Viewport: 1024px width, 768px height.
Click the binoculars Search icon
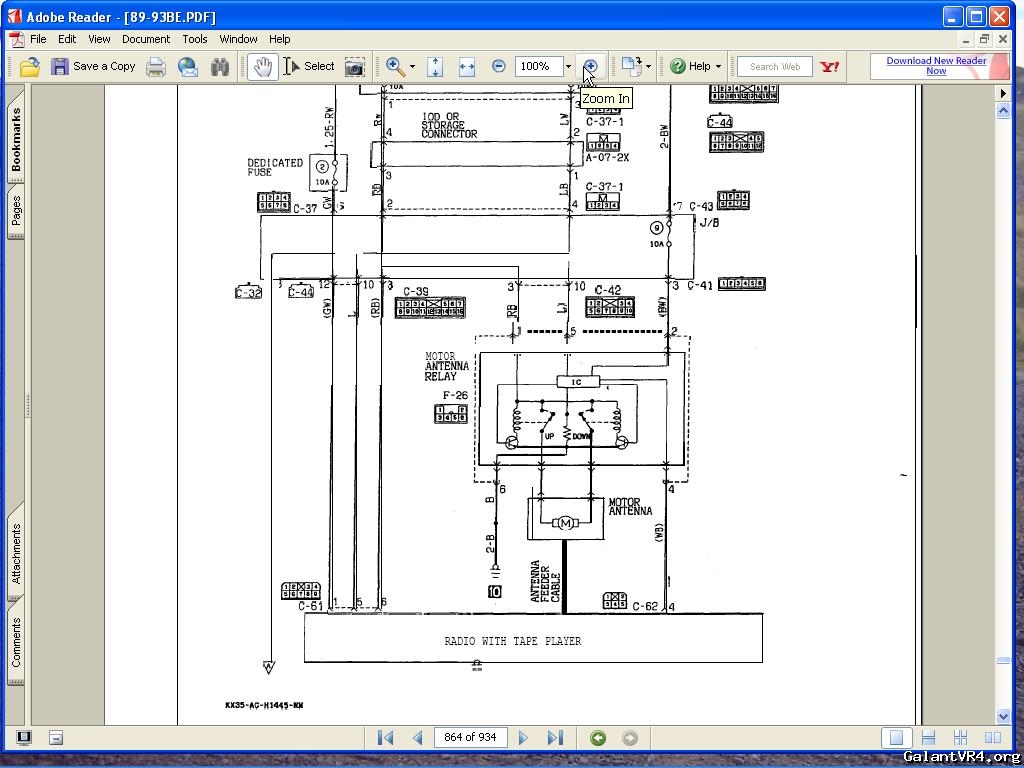220,67
